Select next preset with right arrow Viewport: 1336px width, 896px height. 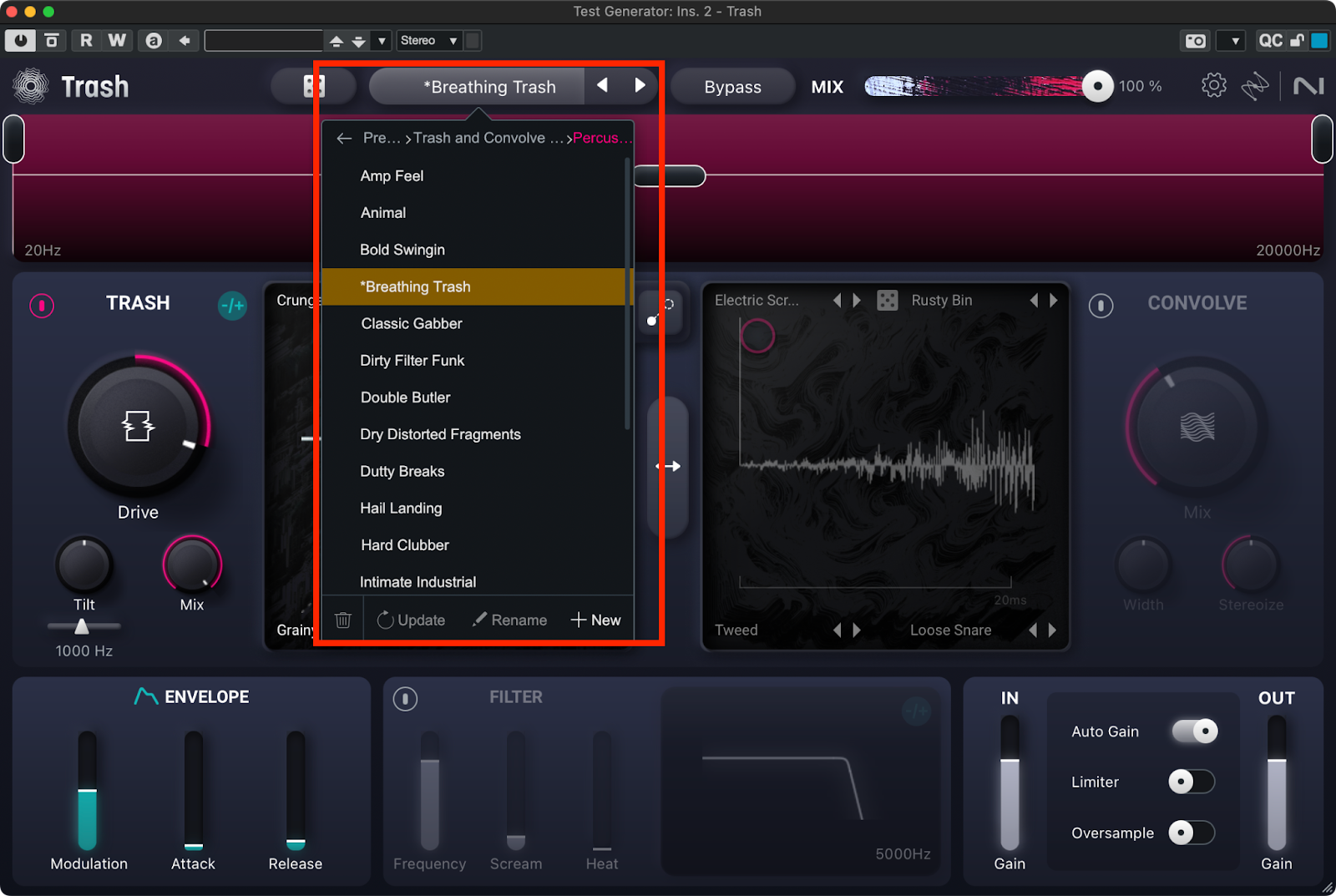(x=640, y=85)
